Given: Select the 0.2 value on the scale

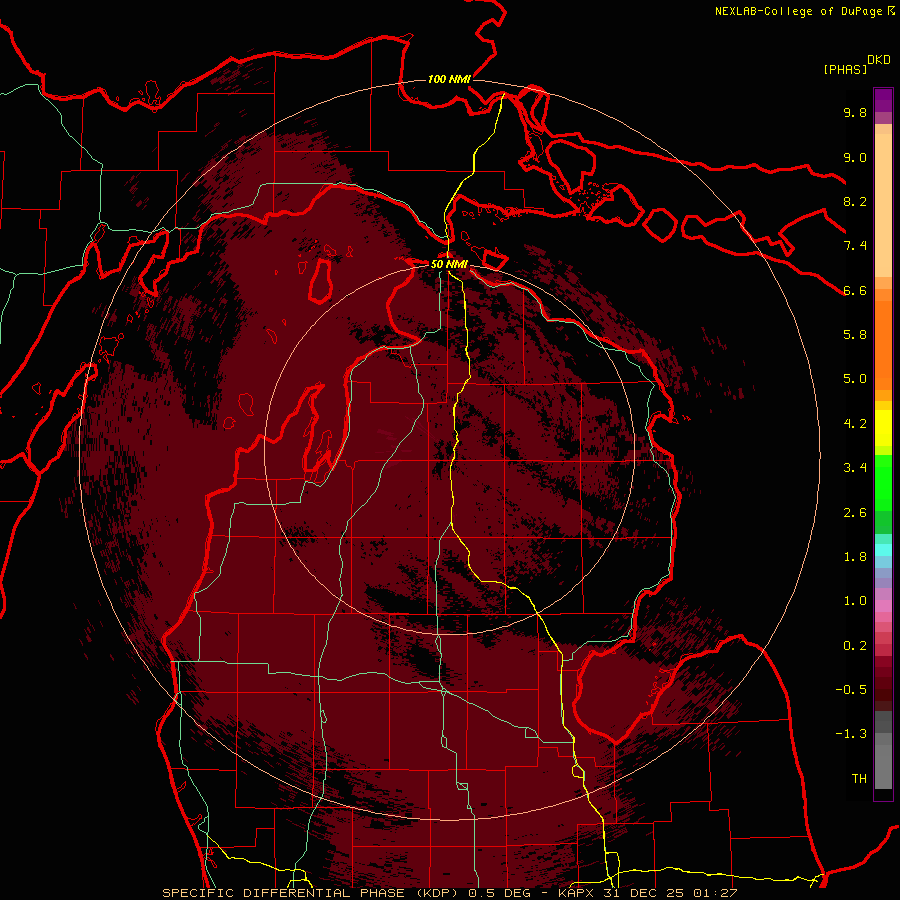Looking at the screenshot, I should 855,646.
